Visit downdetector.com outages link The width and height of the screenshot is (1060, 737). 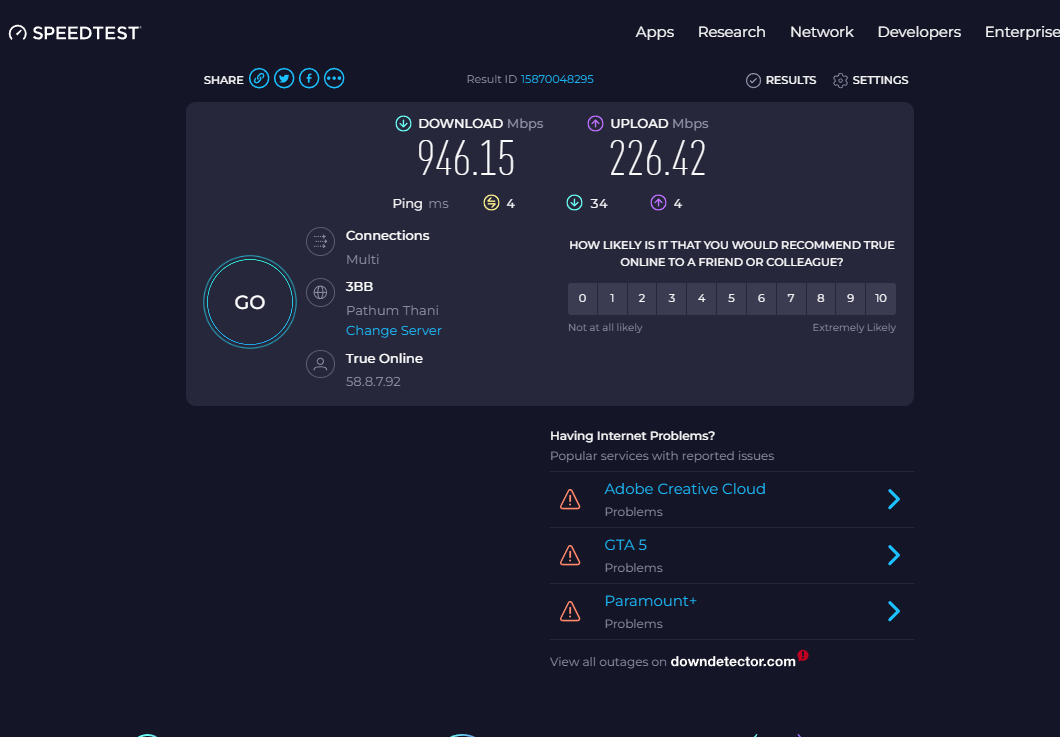(733, 662)
